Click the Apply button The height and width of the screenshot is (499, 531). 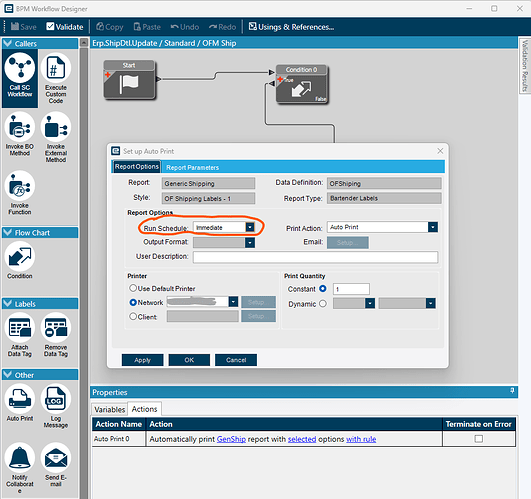142,360
